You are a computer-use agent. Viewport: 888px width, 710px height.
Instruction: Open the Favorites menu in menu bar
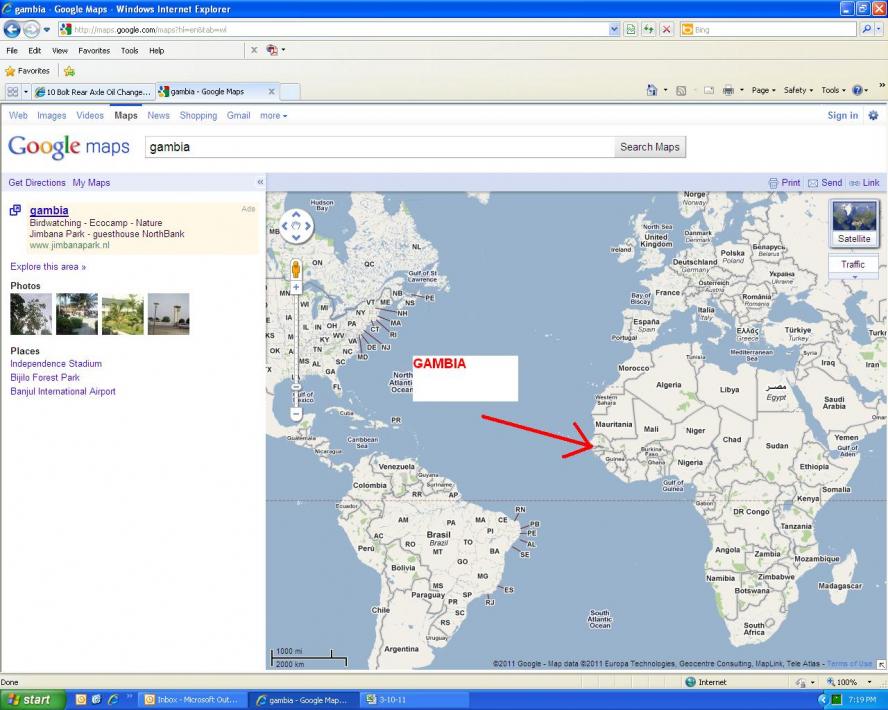(94, 50)
